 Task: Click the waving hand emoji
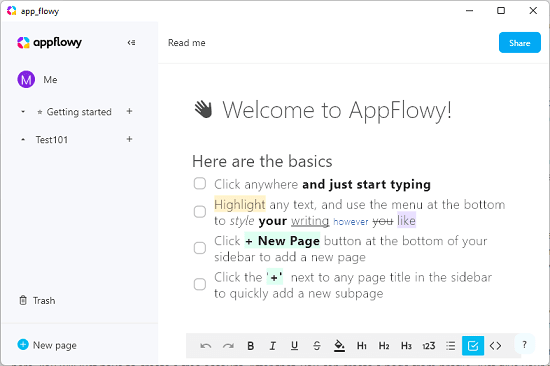(x=203, y=109)
